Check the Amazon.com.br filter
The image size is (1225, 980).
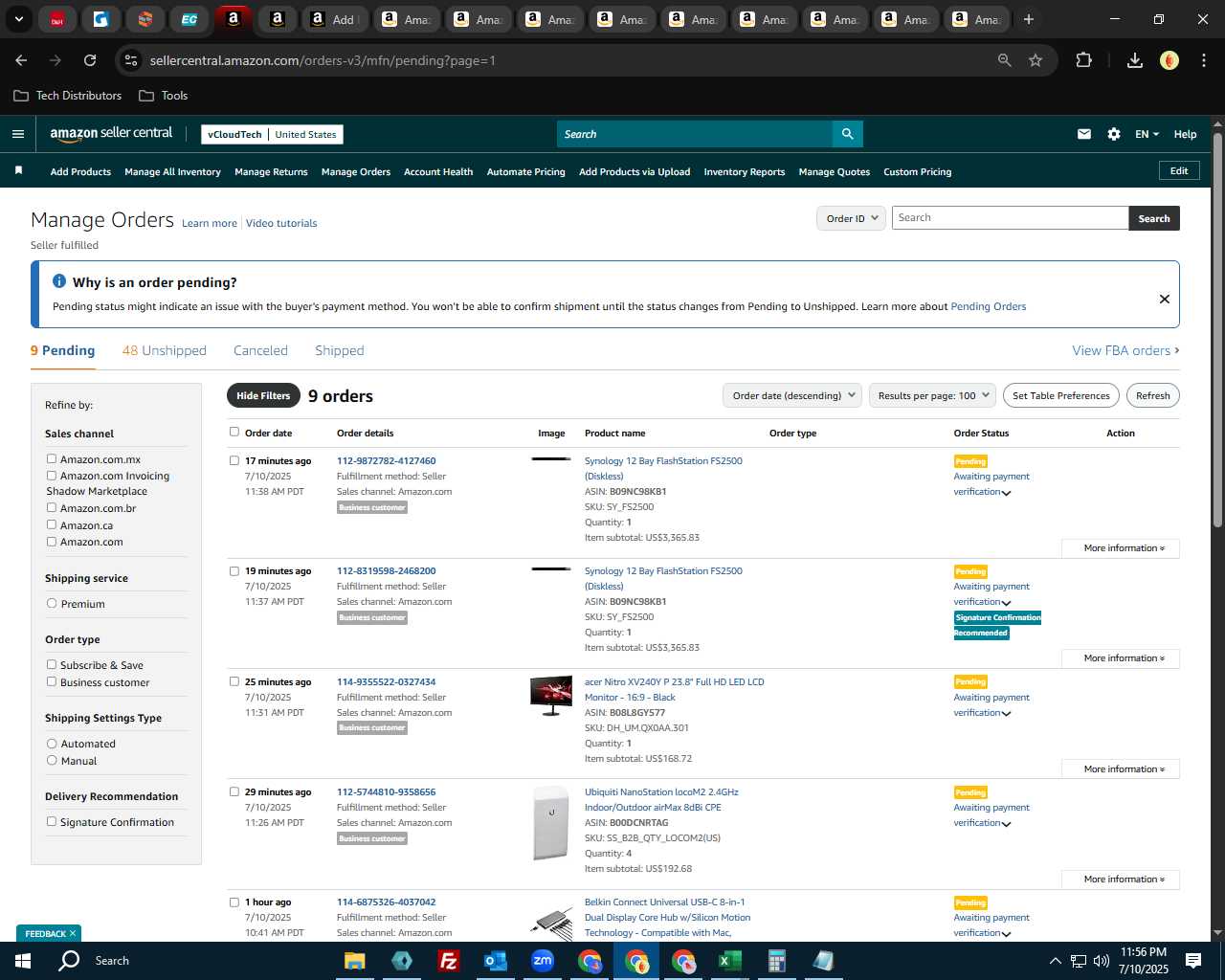52,508
